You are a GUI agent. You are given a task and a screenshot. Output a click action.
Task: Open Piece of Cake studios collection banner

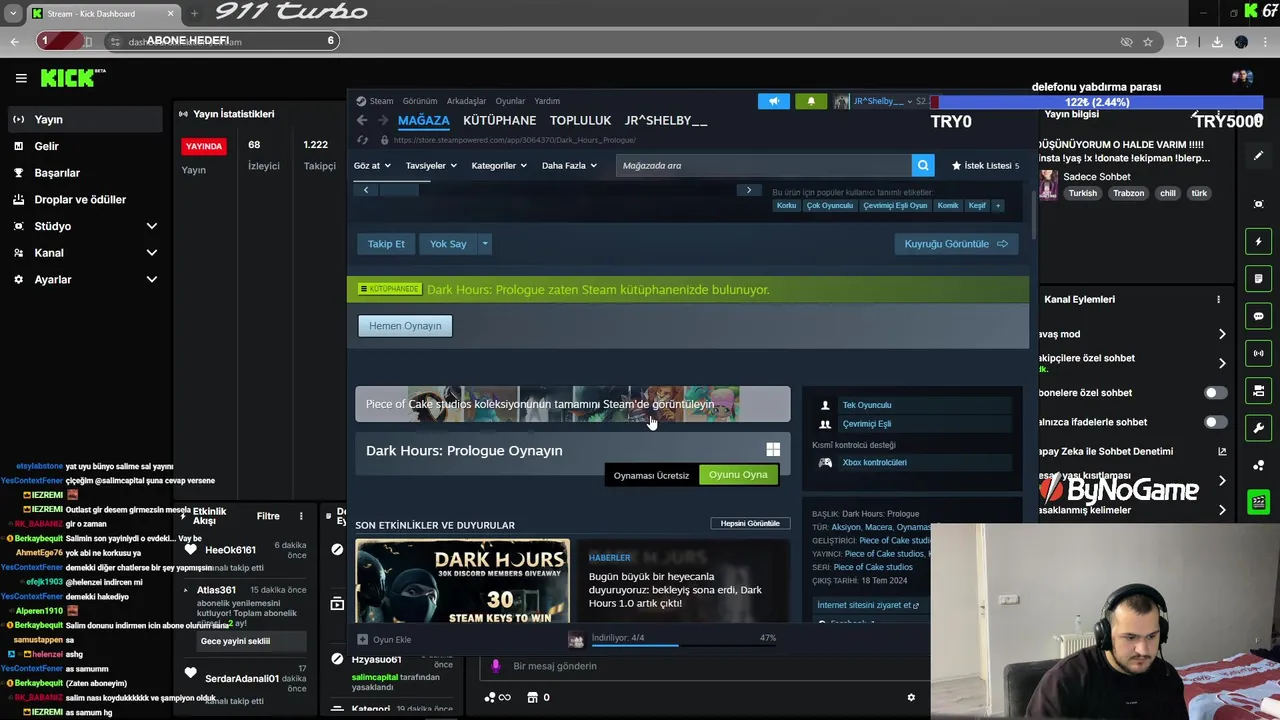pyautogui.click(x=572, y=404)
